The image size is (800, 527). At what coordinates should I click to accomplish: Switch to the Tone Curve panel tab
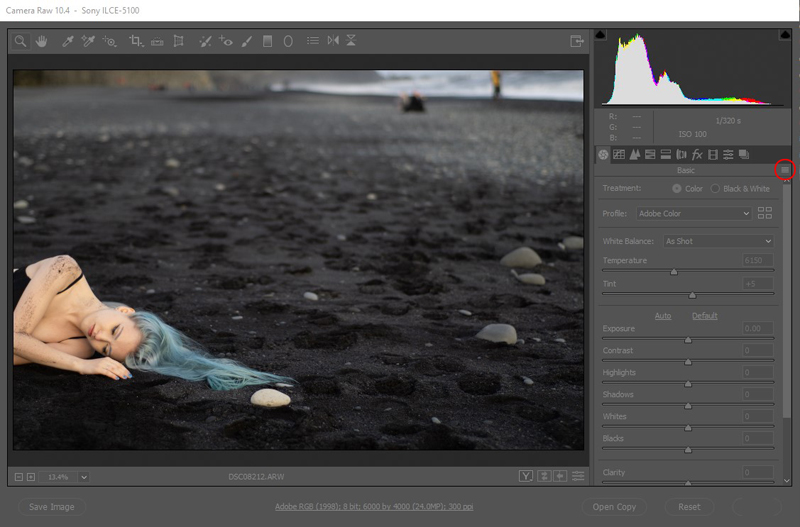(x=619, y=155)
